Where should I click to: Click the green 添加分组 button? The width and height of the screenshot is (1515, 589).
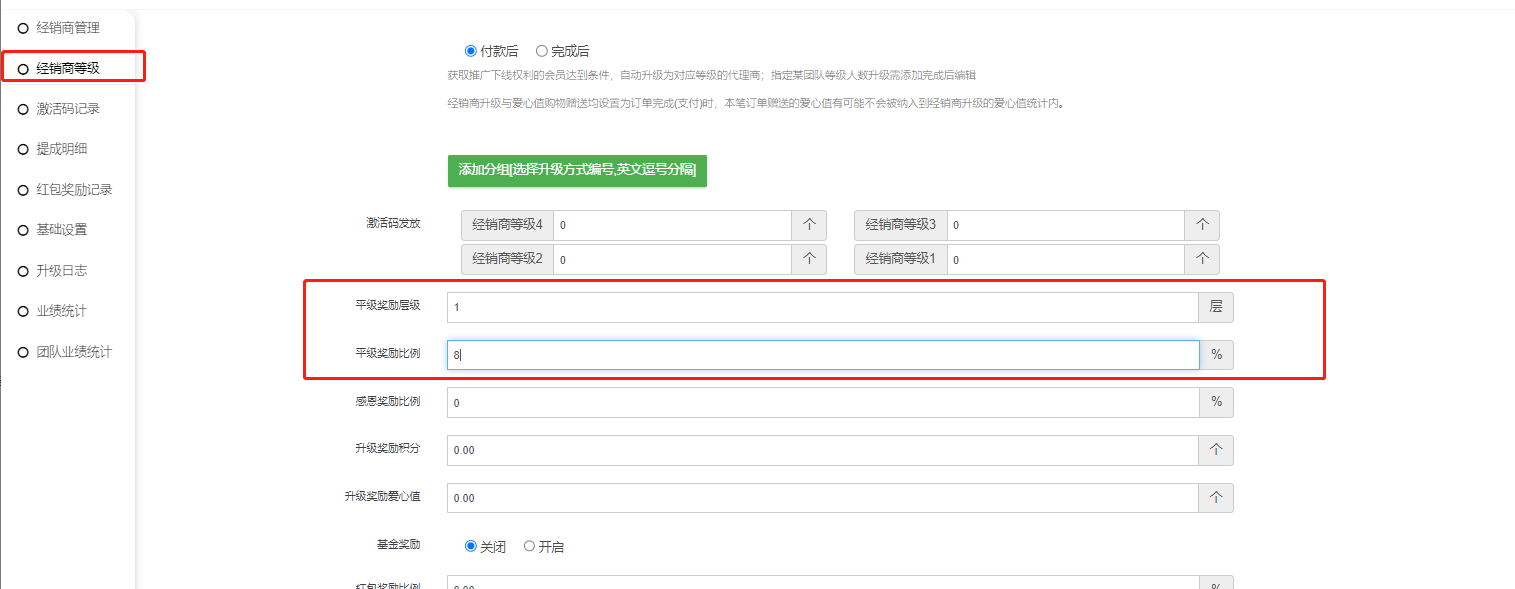[x=577, y=170]
